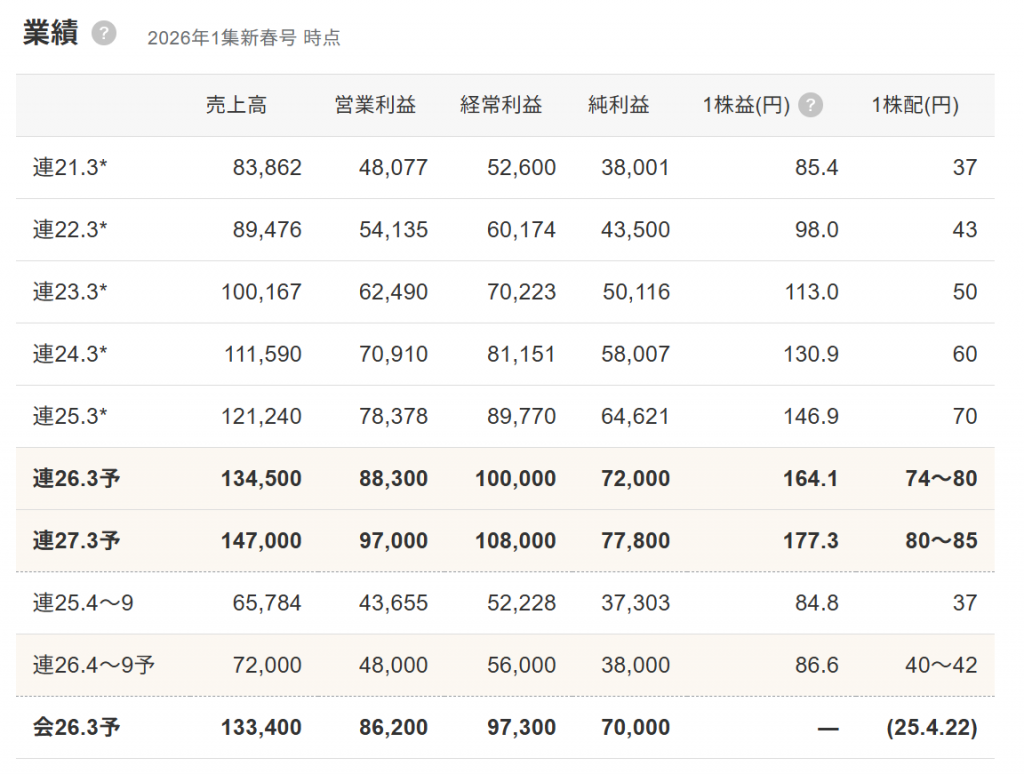Select the 連26.4～9予 row label
Screen dimensions: 1024x774
click(x=93, y=665)
